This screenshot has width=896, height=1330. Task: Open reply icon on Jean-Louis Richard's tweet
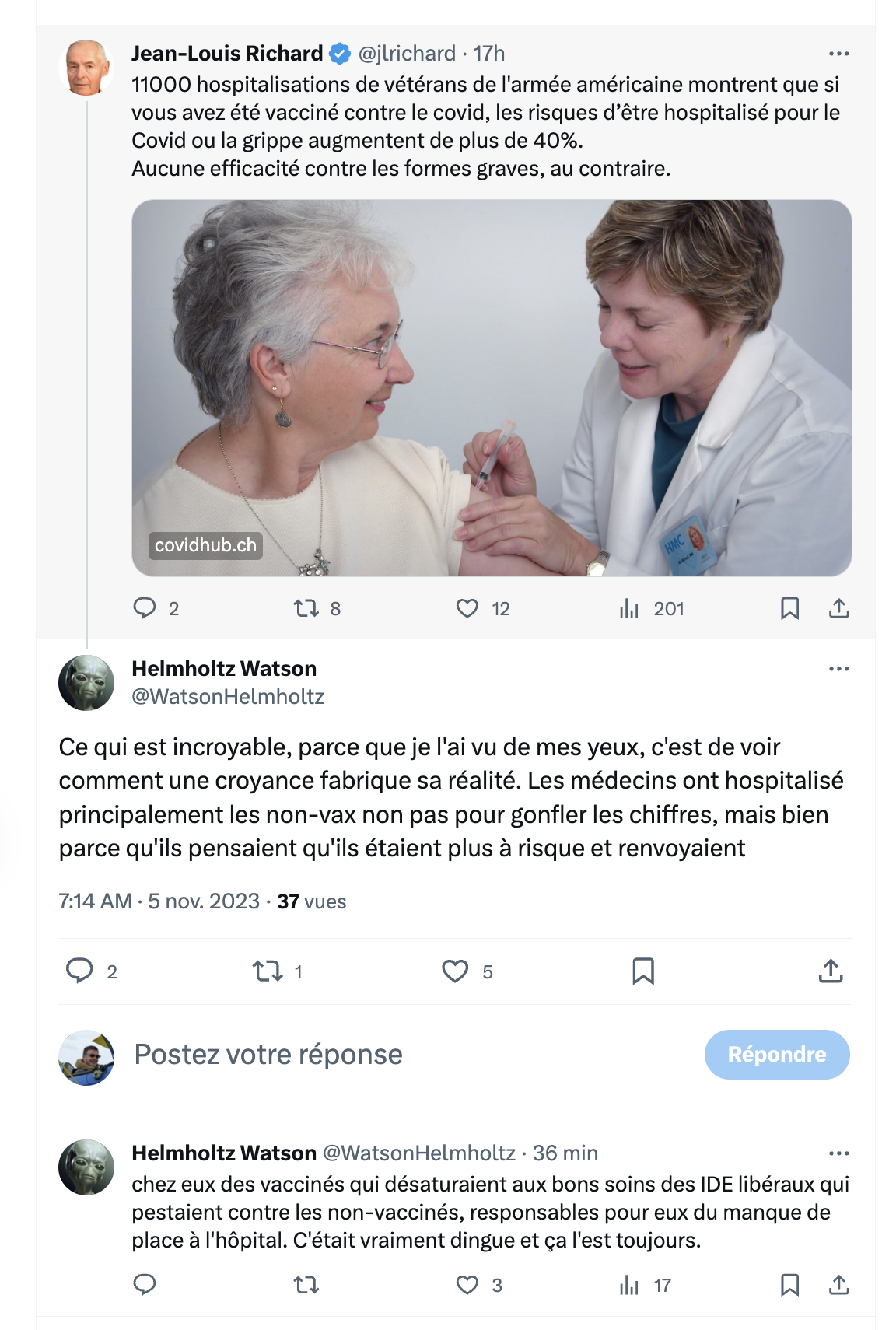coord(145,607)
